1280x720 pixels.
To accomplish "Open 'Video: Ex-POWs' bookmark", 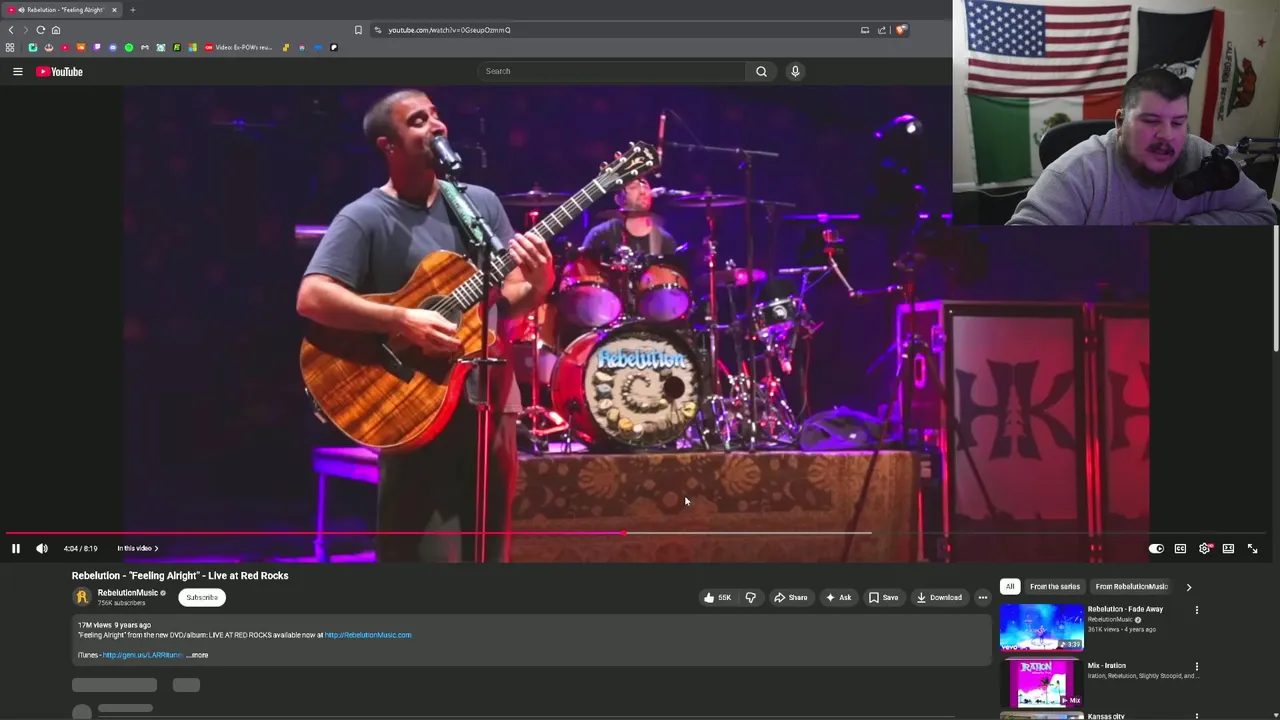I will pos(238,47).
